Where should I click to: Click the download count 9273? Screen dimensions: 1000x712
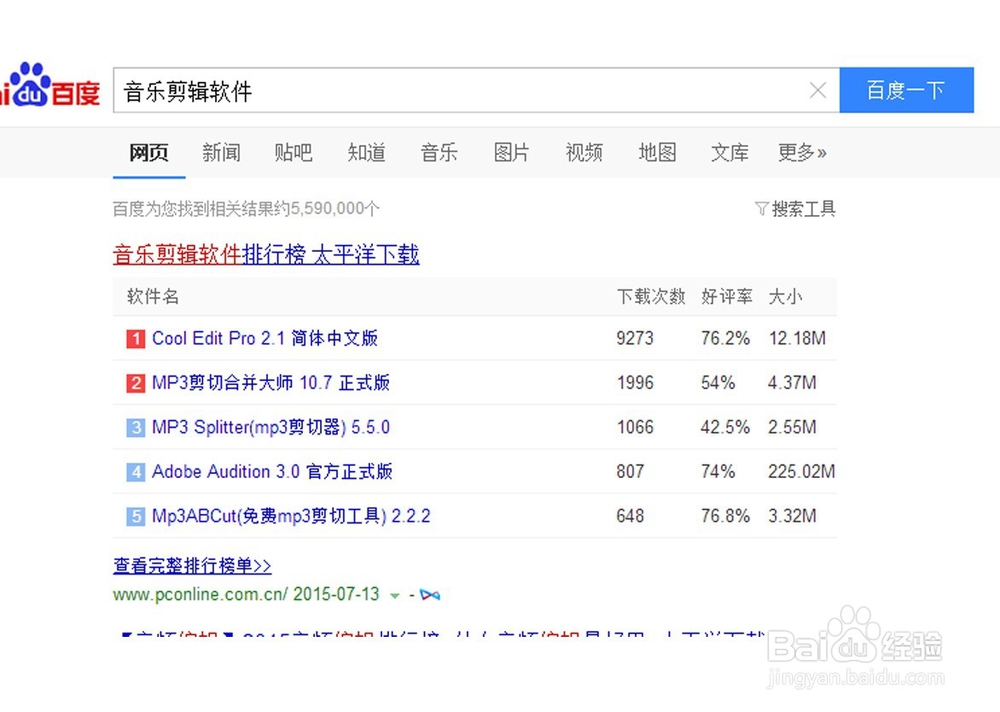click(635, 338)
